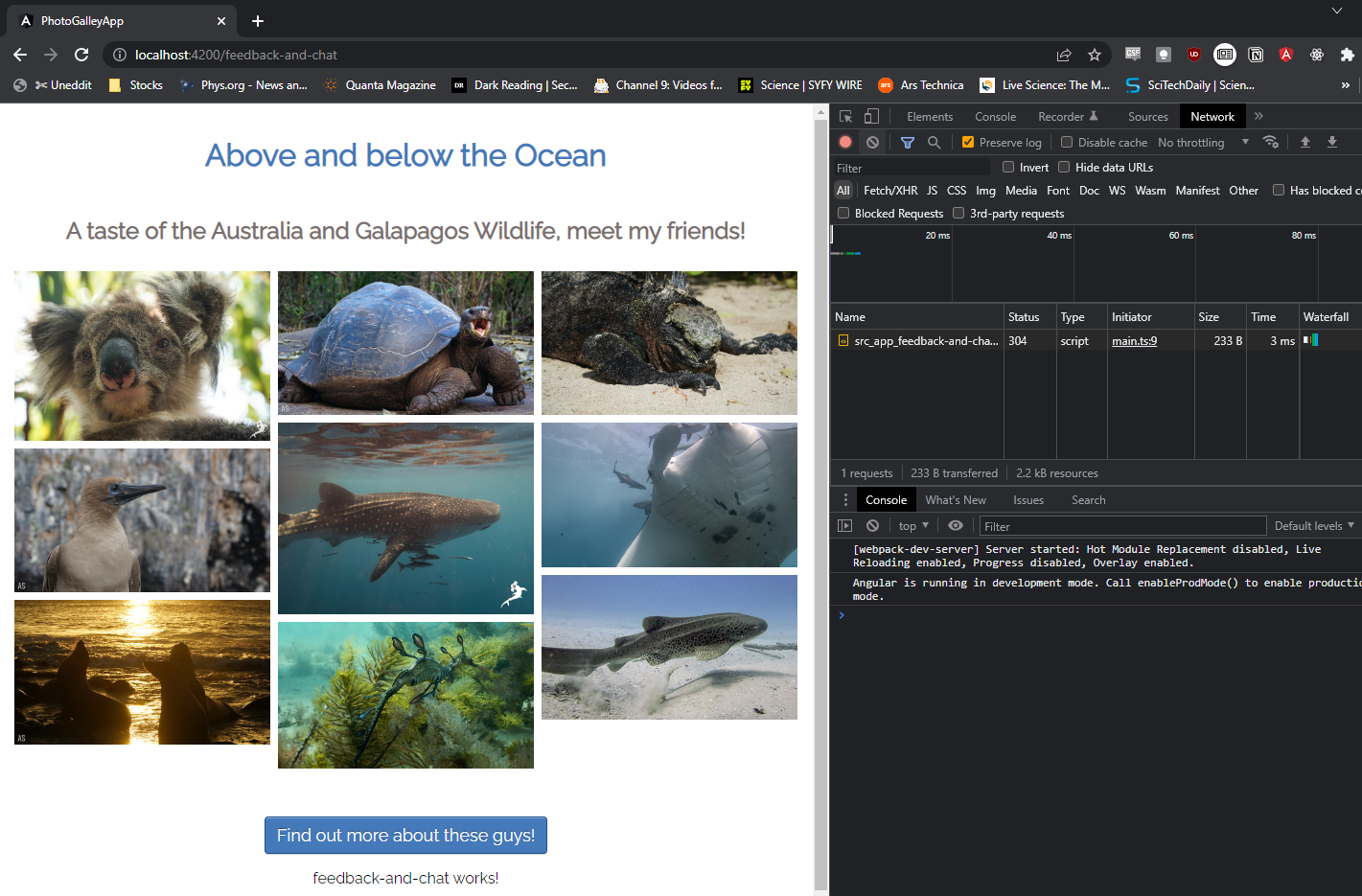This screenshot has width=1362, height=896.
Task: Check the Hide data URLs option
Action: (1064, 167)
